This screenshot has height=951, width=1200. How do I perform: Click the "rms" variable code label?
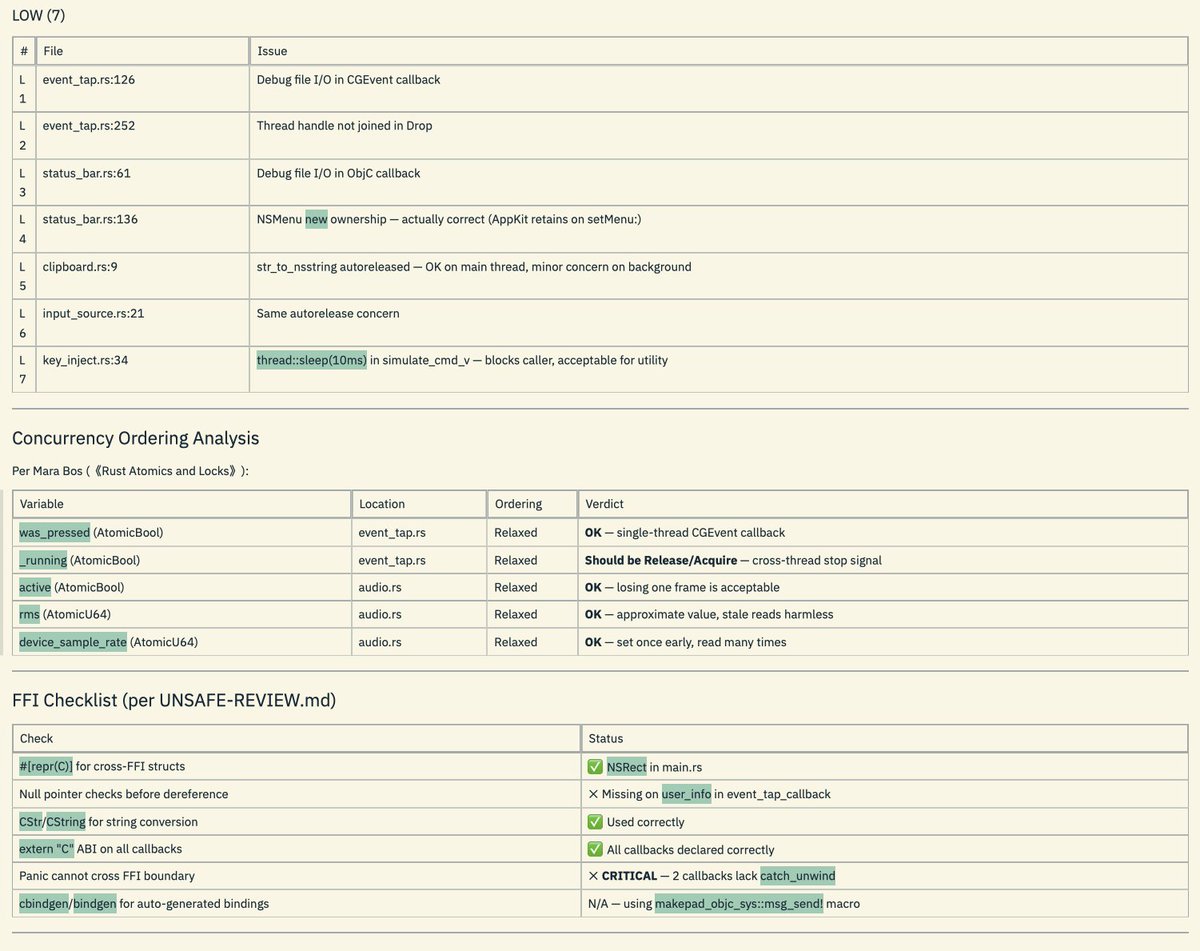coord(29,614)
